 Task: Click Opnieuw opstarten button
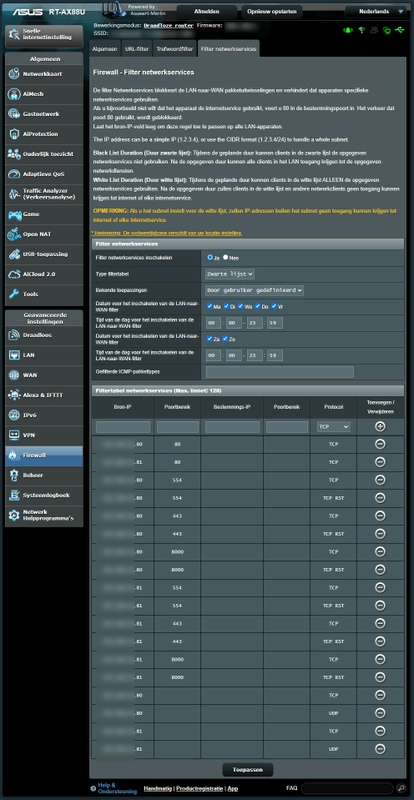[272, 11]
